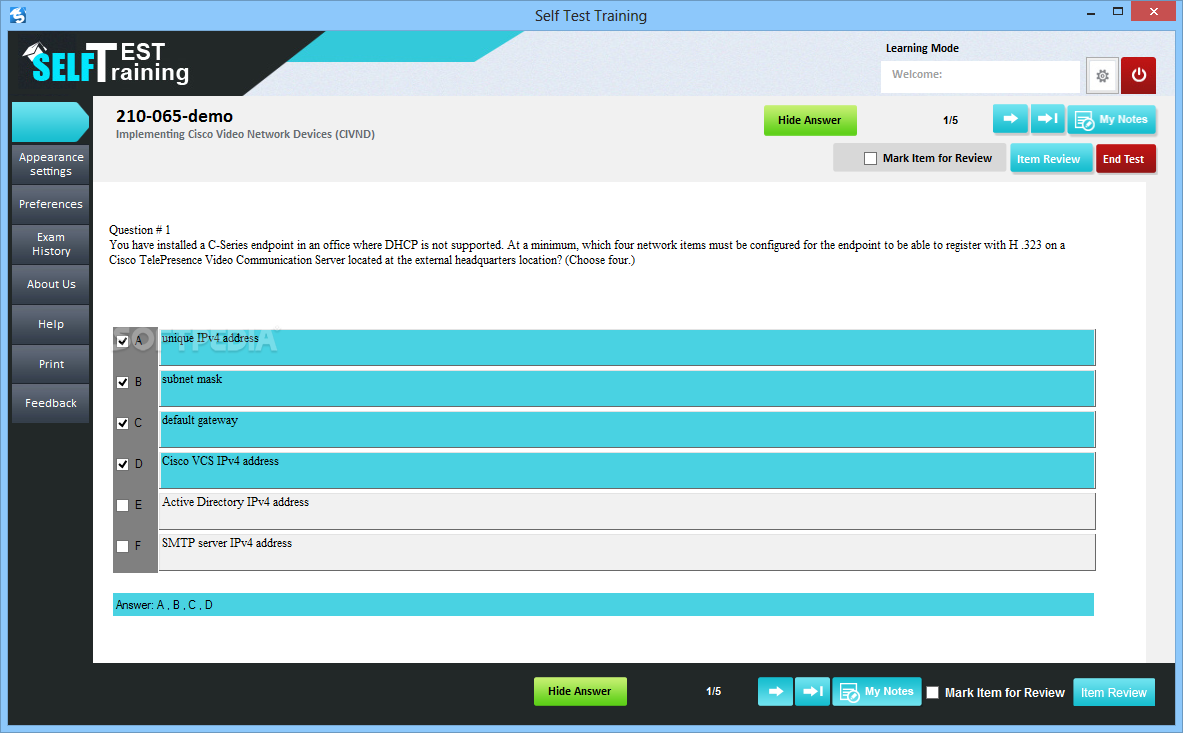This screenshot has height=733, width=1183.
Task: Open Preferences in sidebar
Action: tap(51, 204)
